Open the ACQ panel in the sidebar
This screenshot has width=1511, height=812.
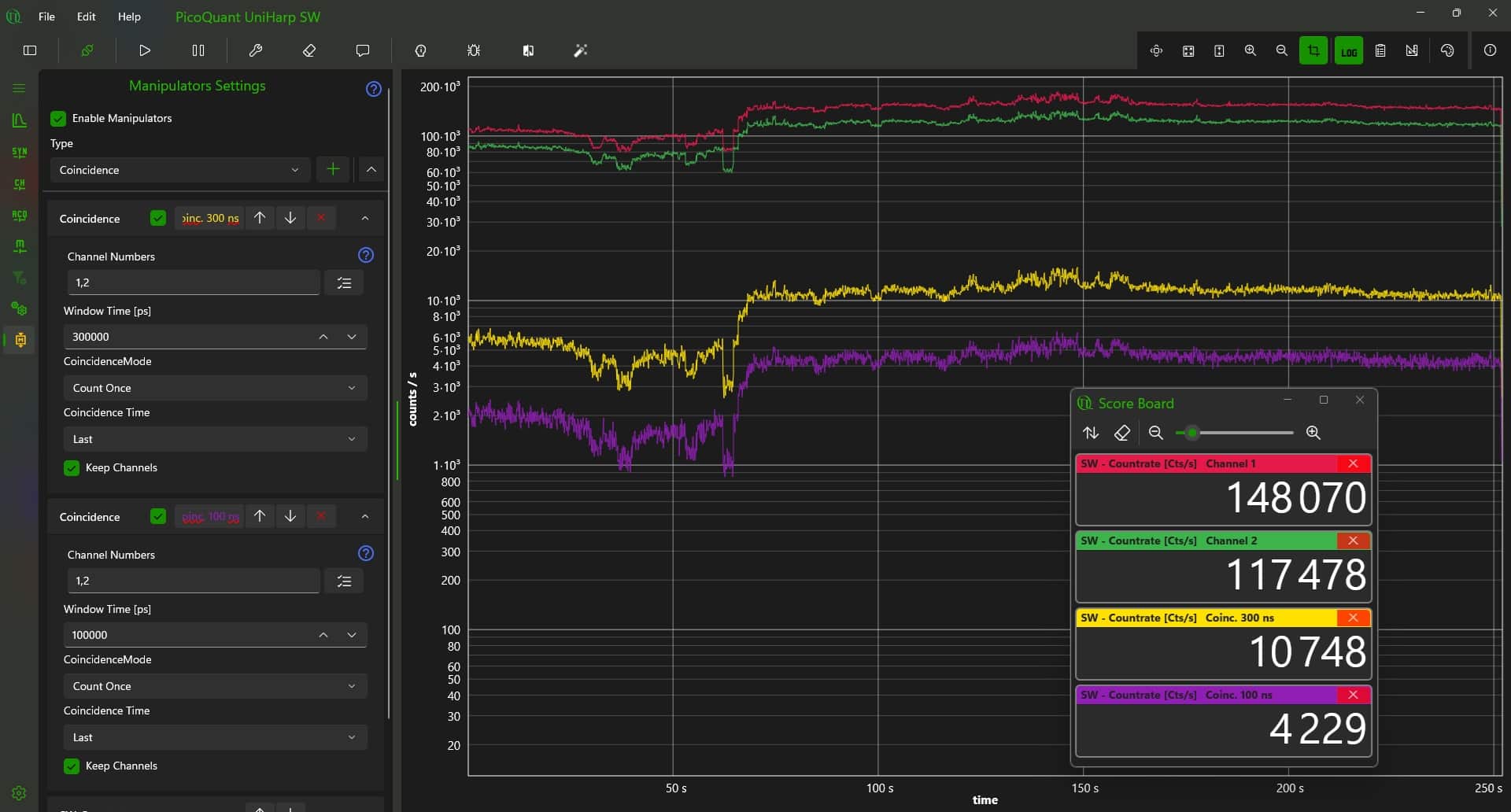click(19, 215)
